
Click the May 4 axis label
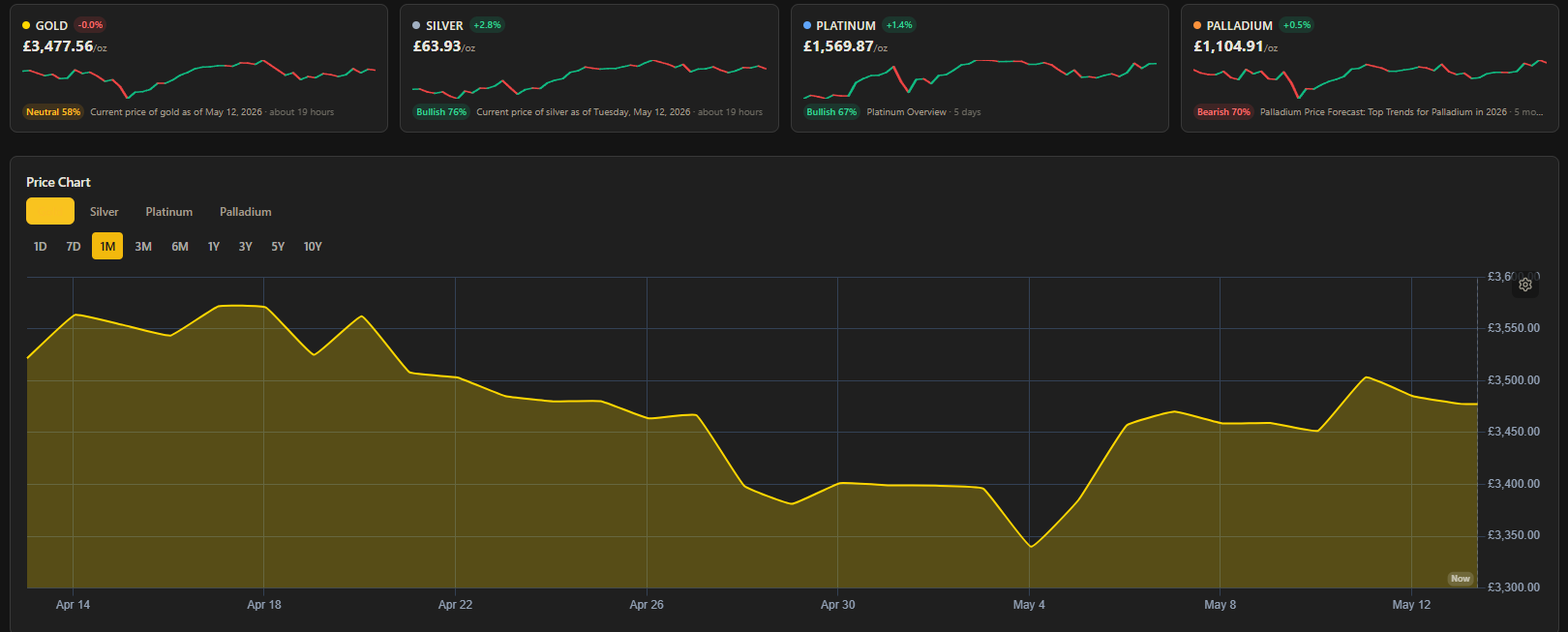(1029, 605)
